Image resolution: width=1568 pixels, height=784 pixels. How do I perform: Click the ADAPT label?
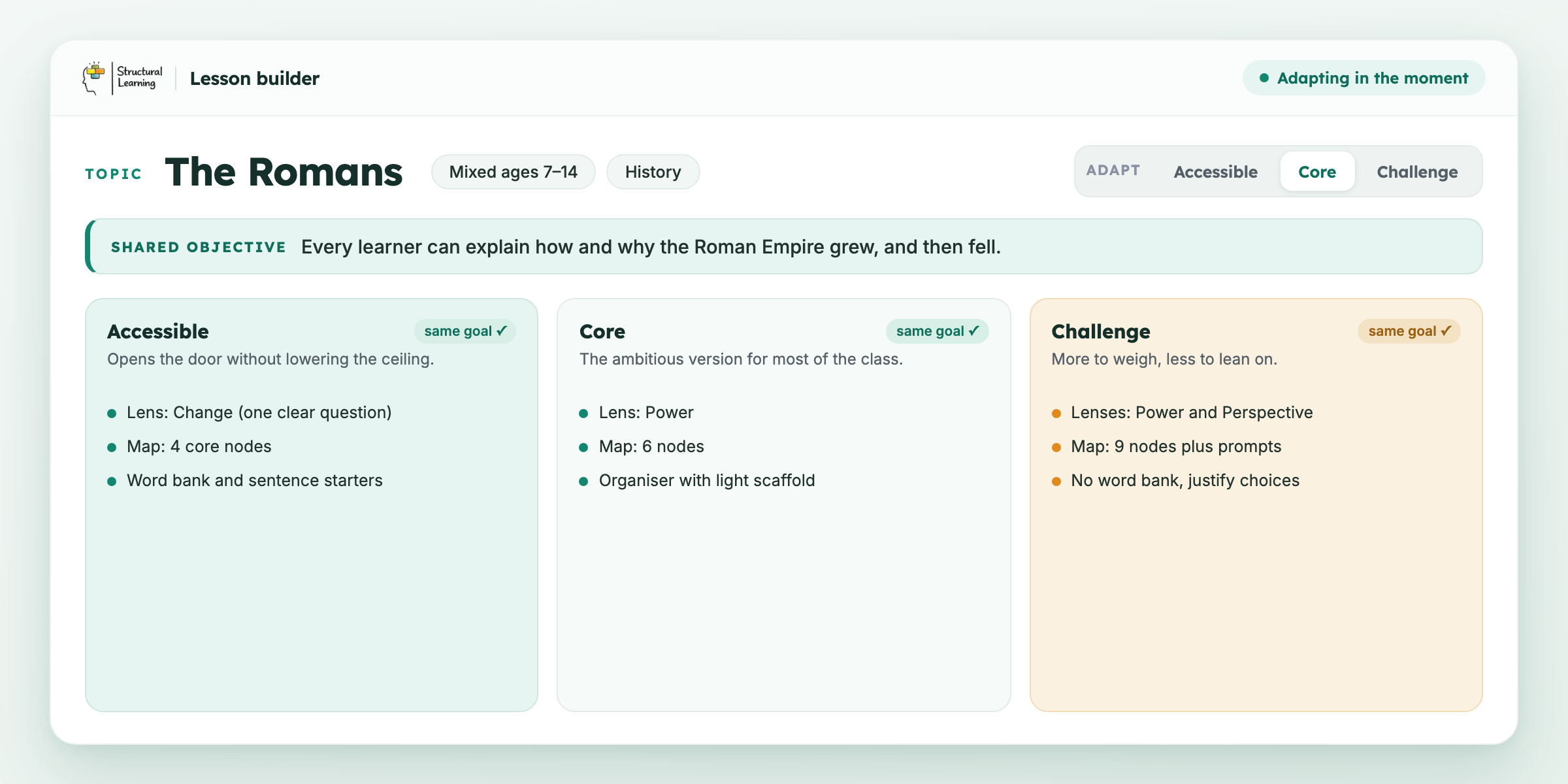tap(1113, 171)
